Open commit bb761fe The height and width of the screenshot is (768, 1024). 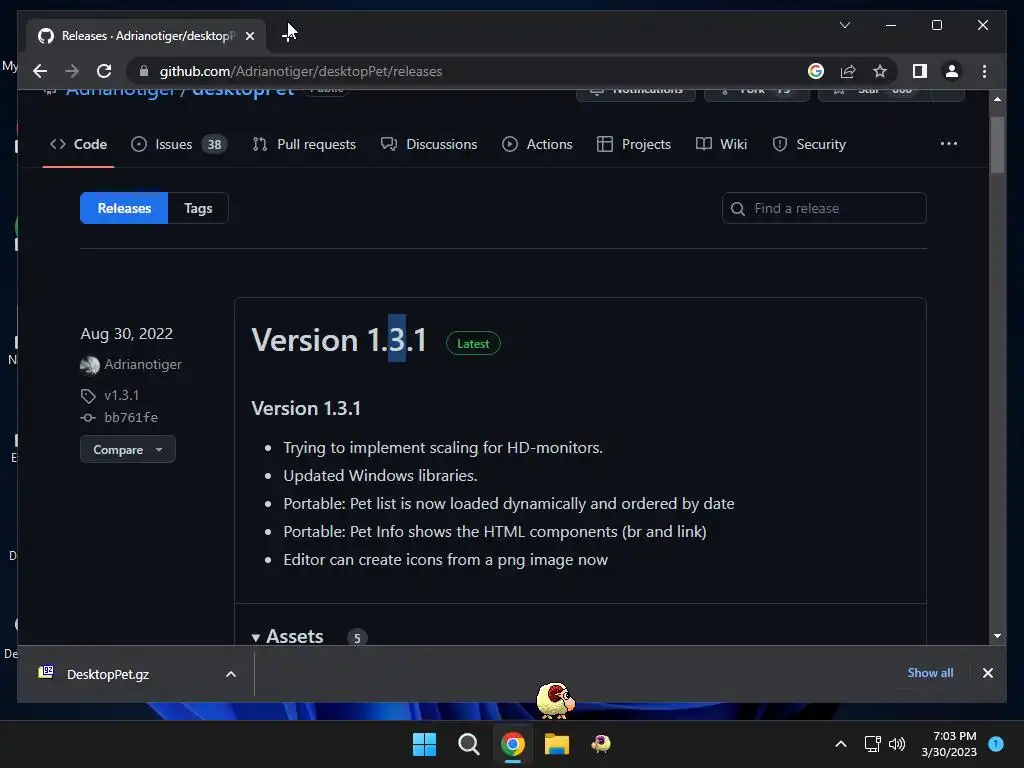coord(131,417)
